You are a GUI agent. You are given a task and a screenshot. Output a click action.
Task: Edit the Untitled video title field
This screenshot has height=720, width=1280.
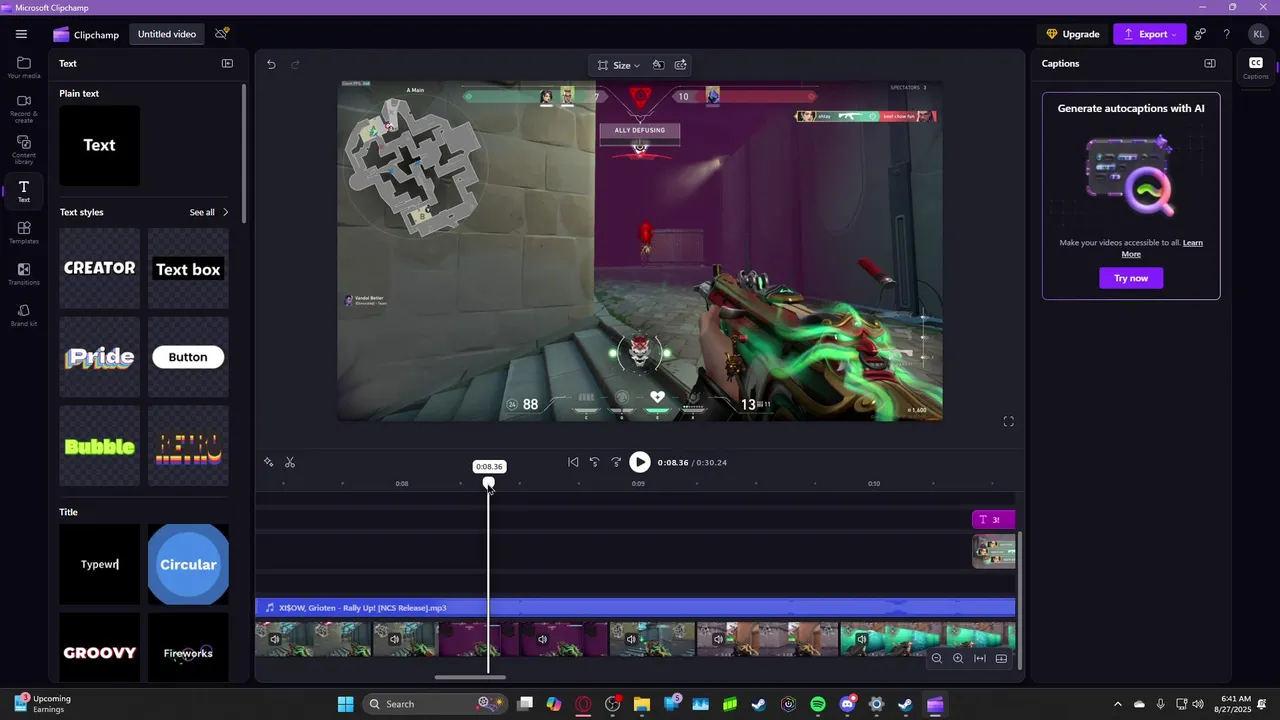[x=167, y=34]
